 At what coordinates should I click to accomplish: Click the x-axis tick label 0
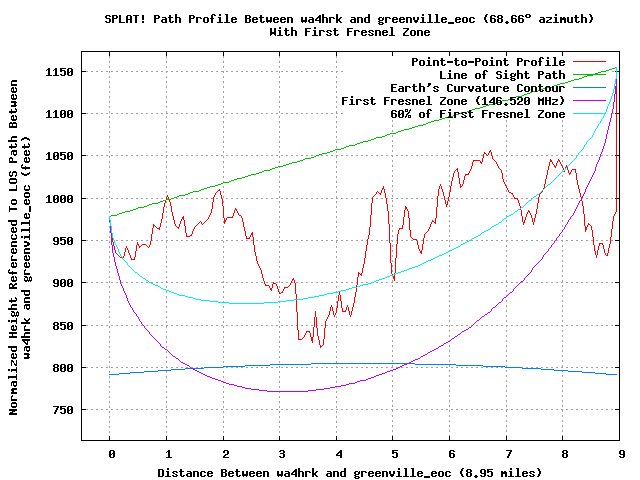pos(112,454)
